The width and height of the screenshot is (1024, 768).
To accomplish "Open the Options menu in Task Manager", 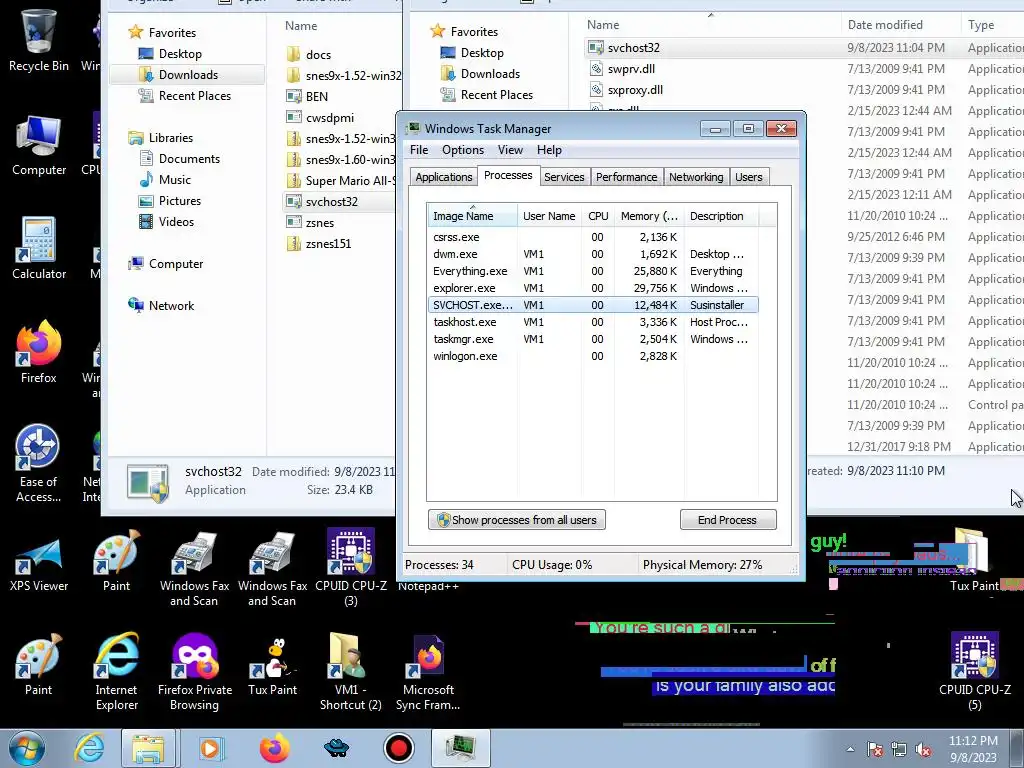I will (462, 150).
